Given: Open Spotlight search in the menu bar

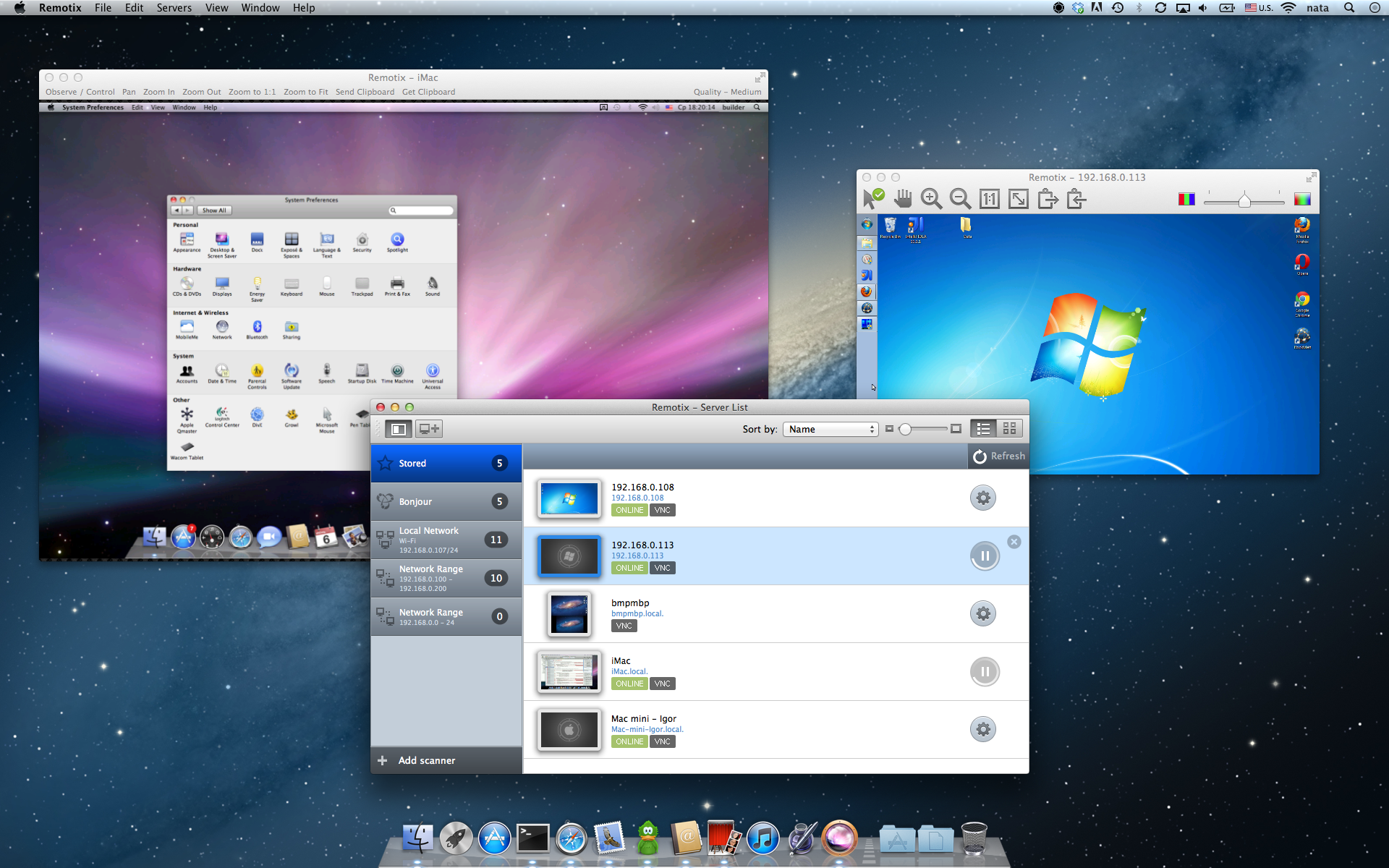Looking at the screenshot, I should tap(1349, 8).
